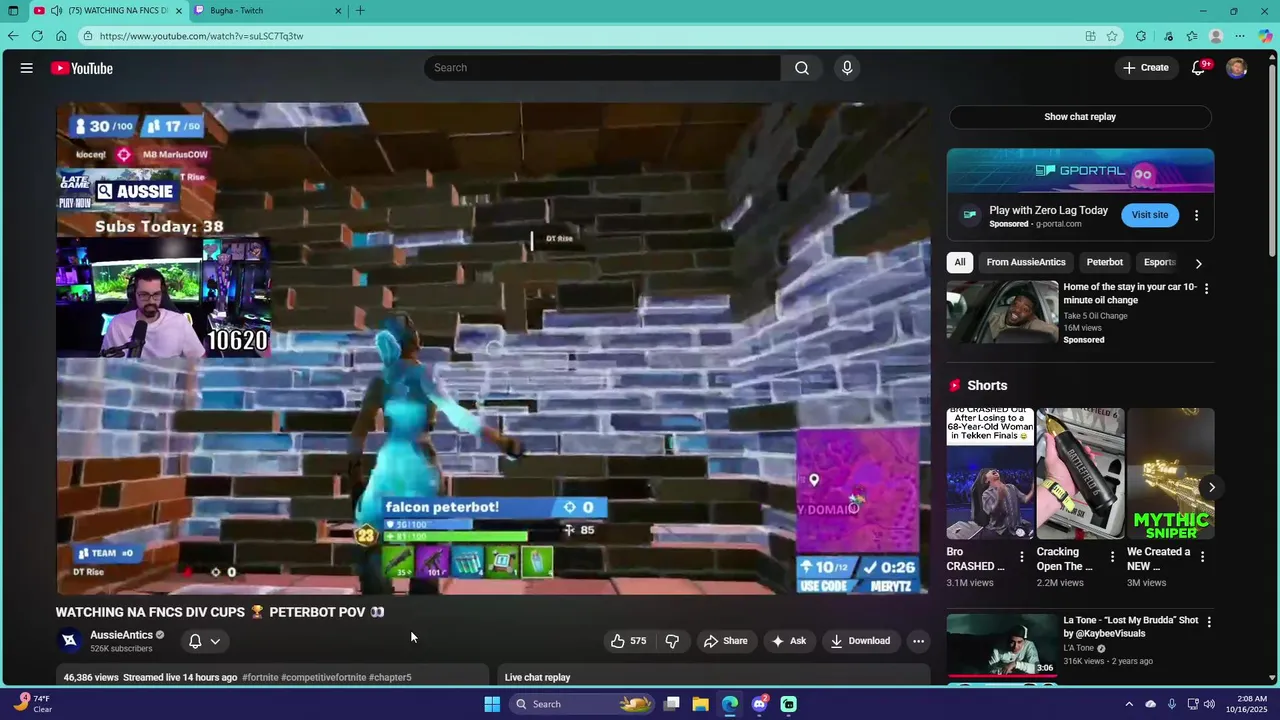Show chat replay

pos(1080,117)
